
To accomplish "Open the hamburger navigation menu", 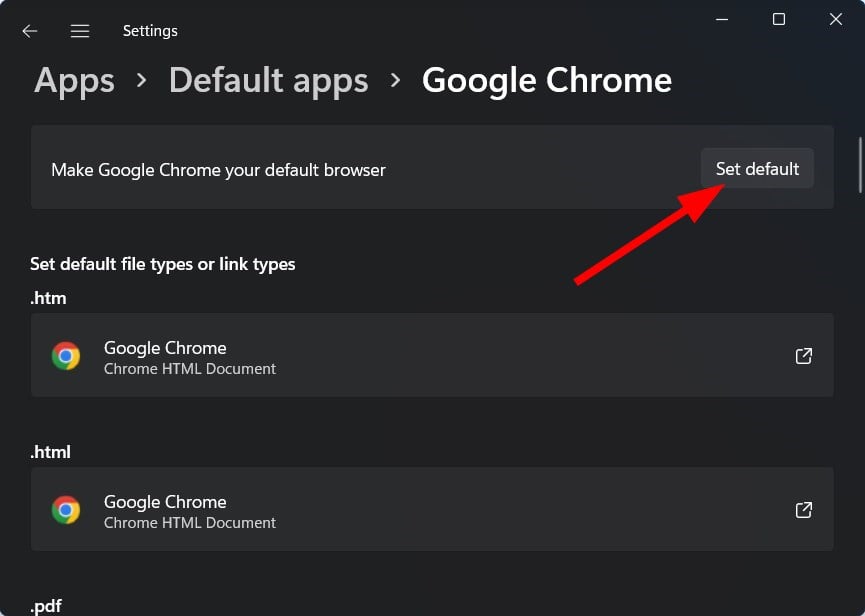I will point(80,31).
